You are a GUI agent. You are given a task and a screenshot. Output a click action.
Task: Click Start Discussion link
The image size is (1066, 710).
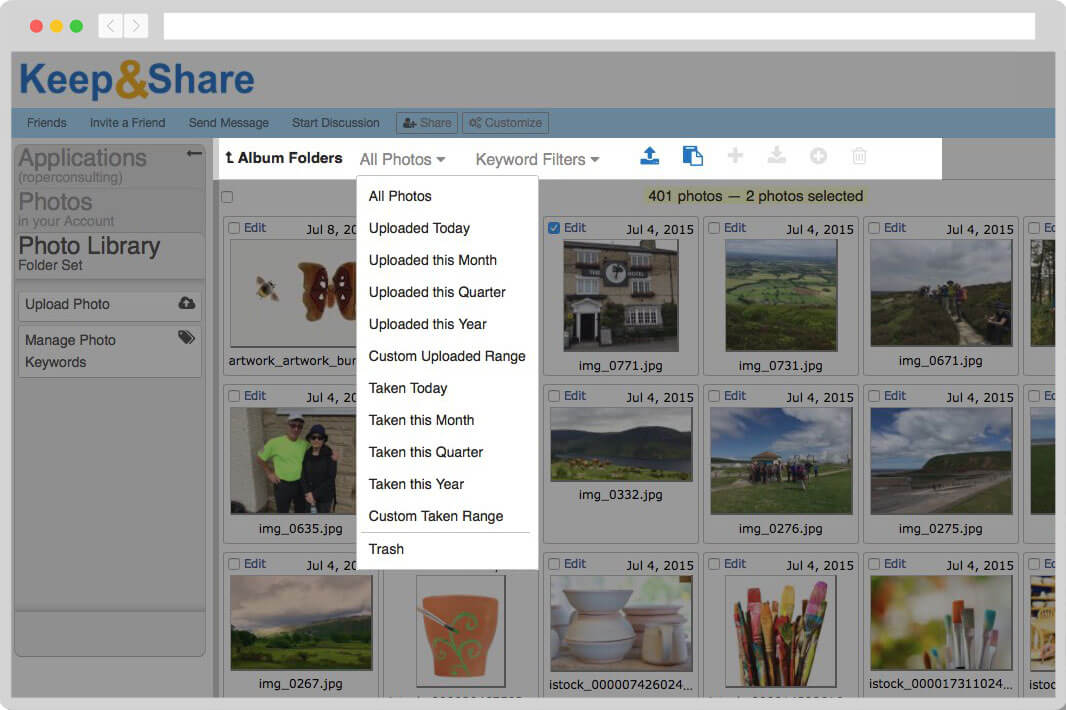tap(336, 123)
